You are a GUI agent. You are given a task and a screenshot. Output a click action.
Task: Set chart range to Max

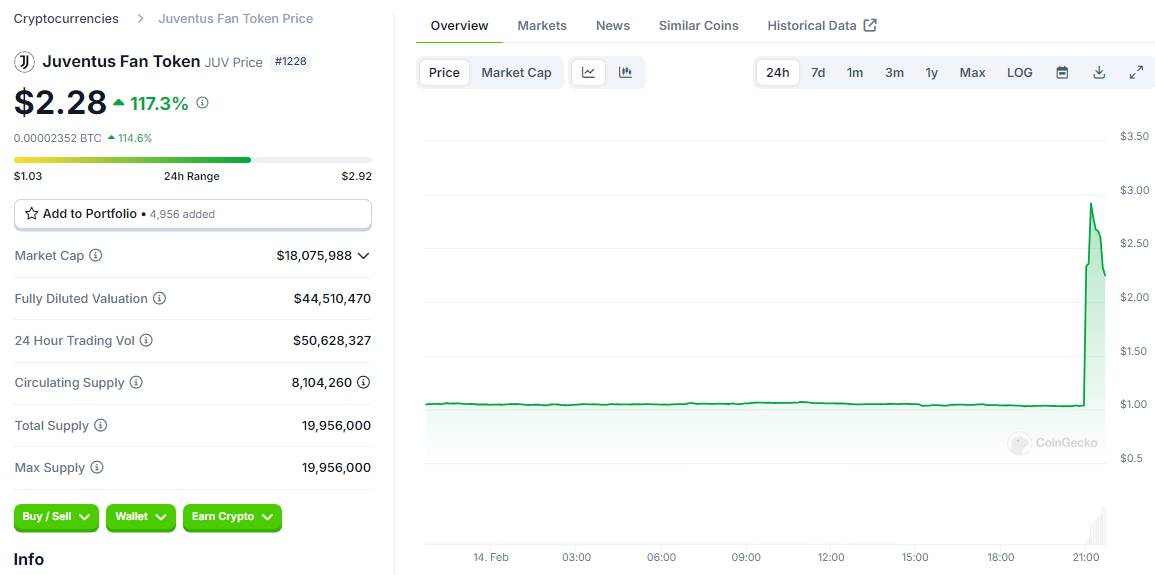pyautogui.click(x=972, y=72)
